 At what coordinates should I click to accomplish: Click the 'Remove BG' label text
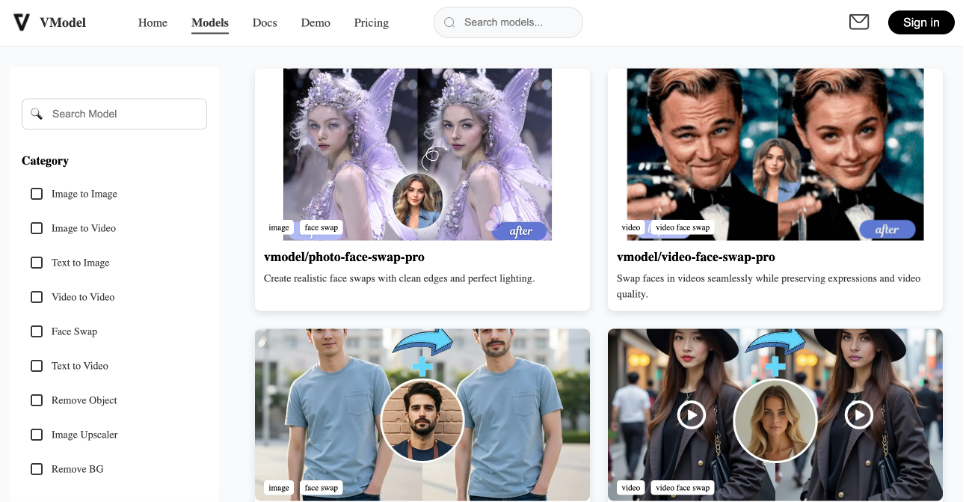pyautogui.click(x=77, y=469)
